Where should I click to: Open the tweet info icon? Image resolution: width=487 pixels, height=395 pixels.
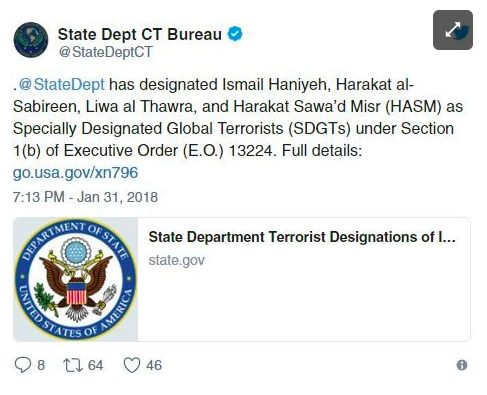point(462,365)
